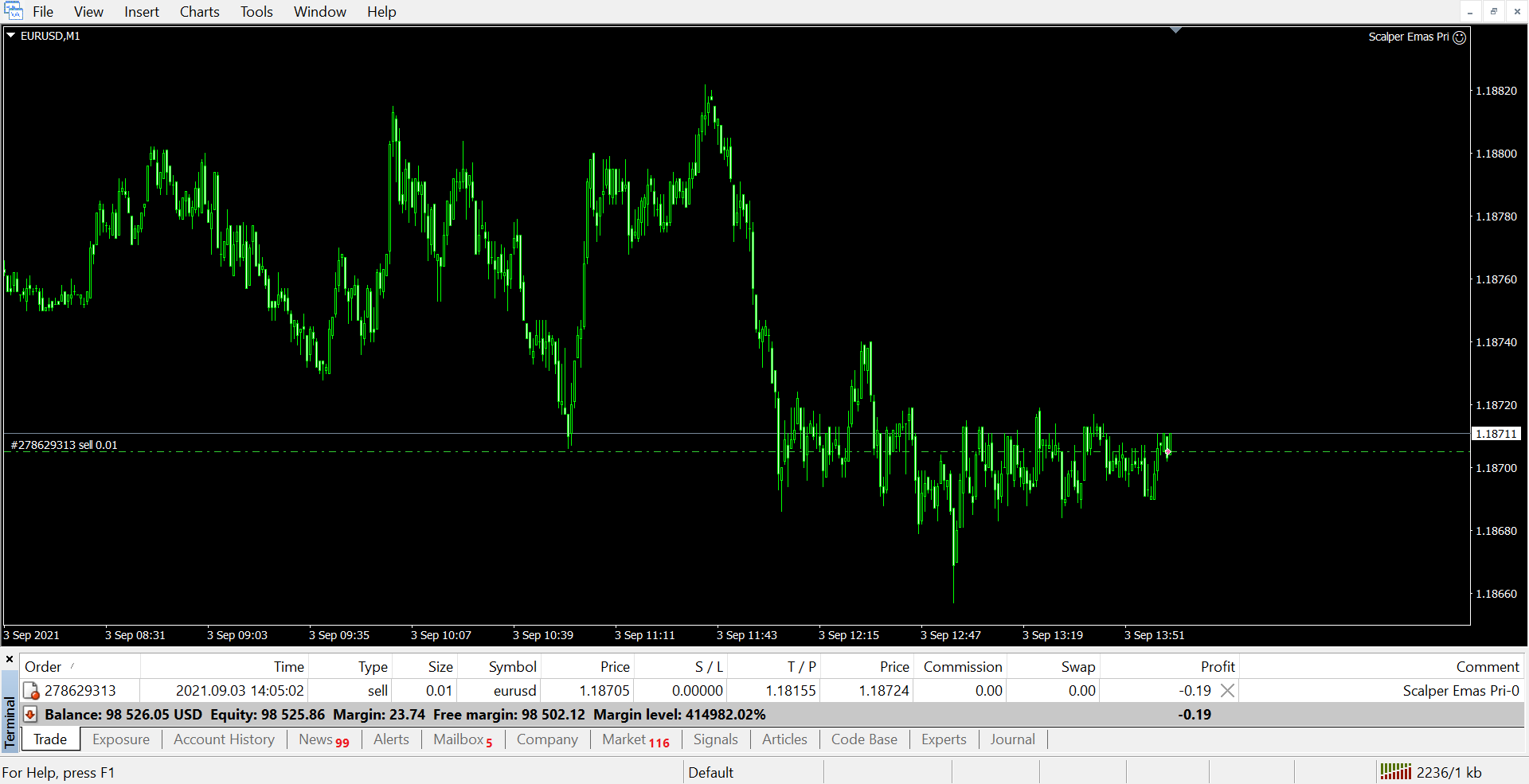Click the Default profile label in the status bar
This screenshot has width=1529, height=784.
[710, 772]
